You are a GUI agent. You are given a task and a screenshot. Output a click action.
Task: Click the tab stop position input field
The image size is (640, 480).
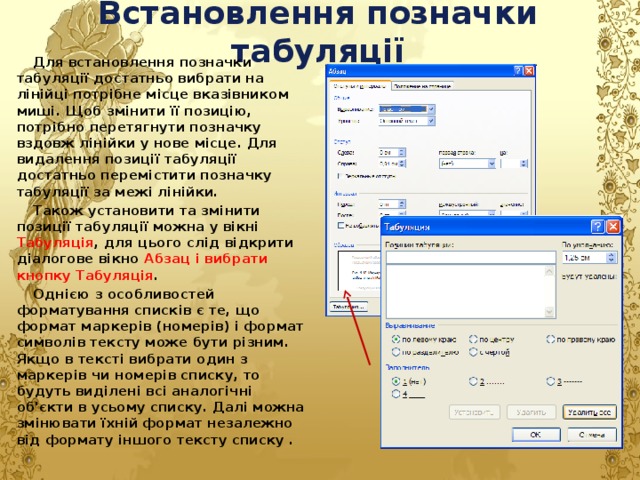pos(471,258)
